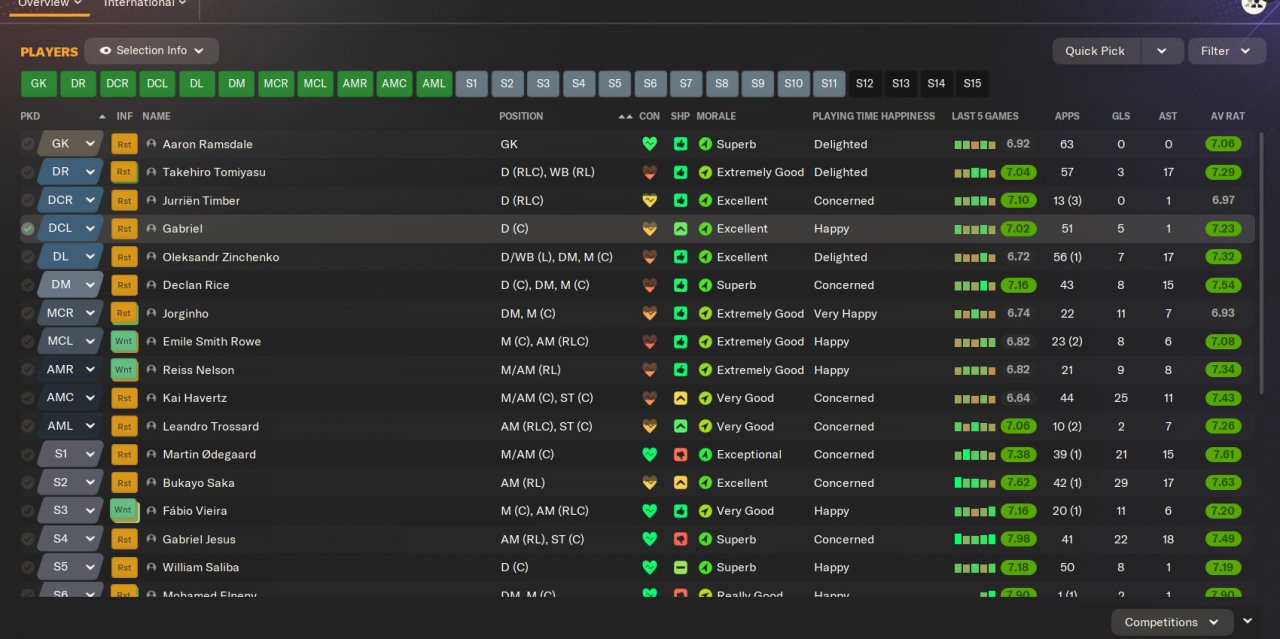Viewport: 1280px width, 639px height.
Task: Click Fábio Vieira's green heart condition icon
Action: (x=650, y=510)
